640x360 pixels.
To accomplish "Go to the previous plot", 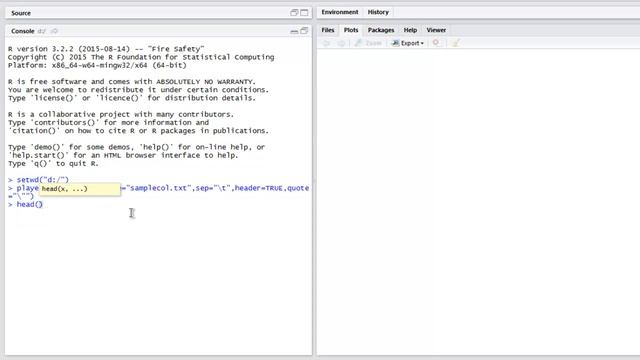I will [327, 43].
